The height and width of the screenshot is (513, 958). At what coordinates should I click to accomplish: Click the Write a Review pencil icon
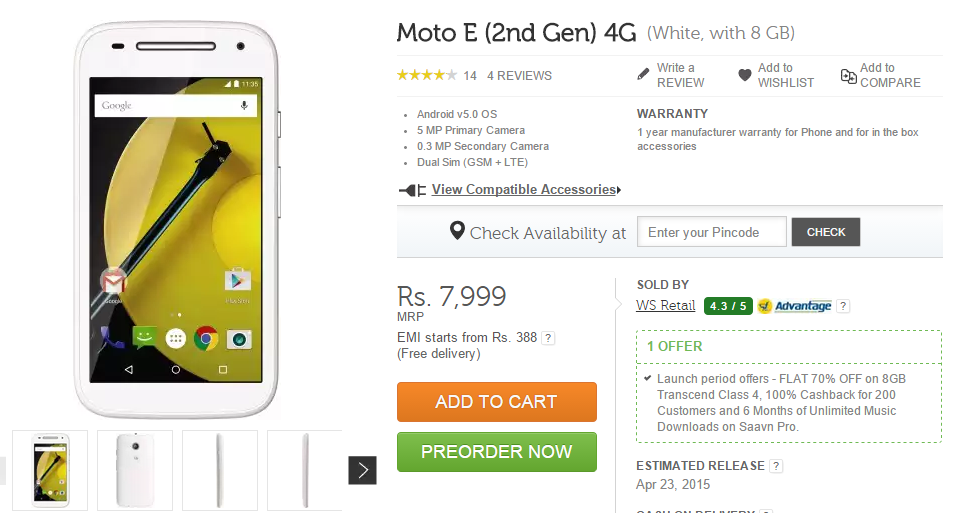pyautogui.click(x=644, y=75)
